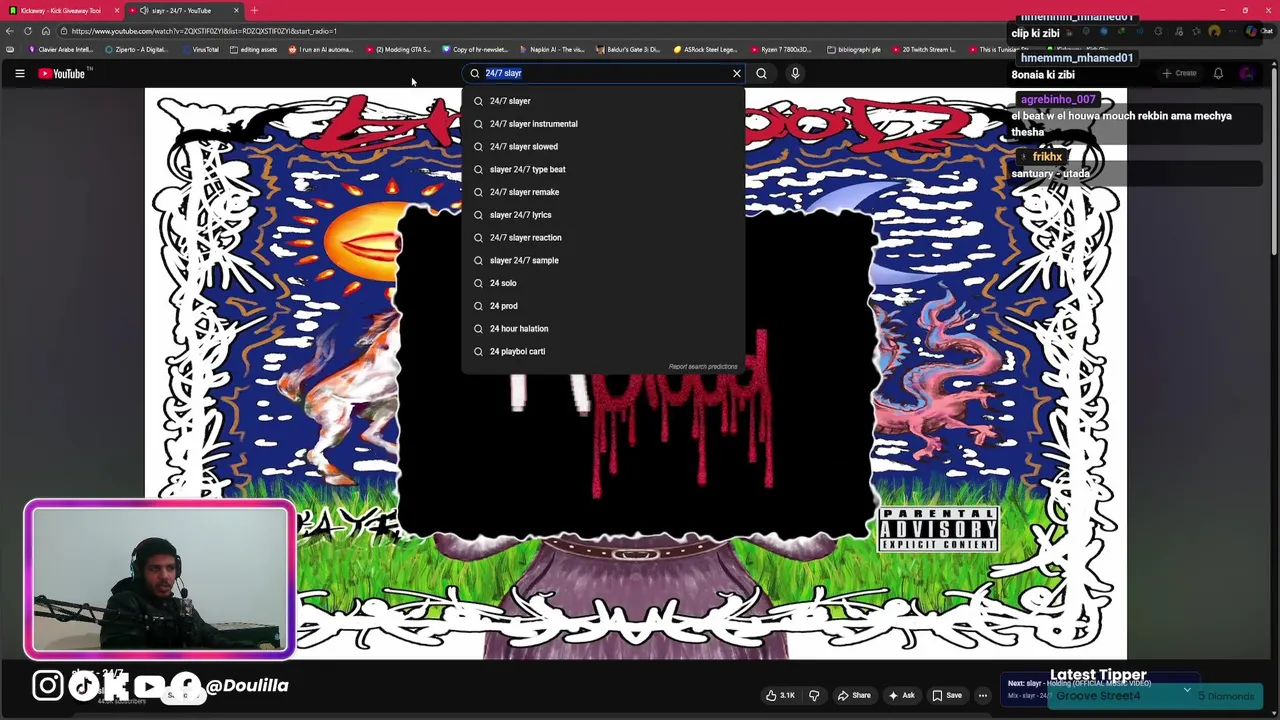Pick suggestion '24/7 slayer reaction'
Viewport: 1280px width, 720px height.
point(603,237)
